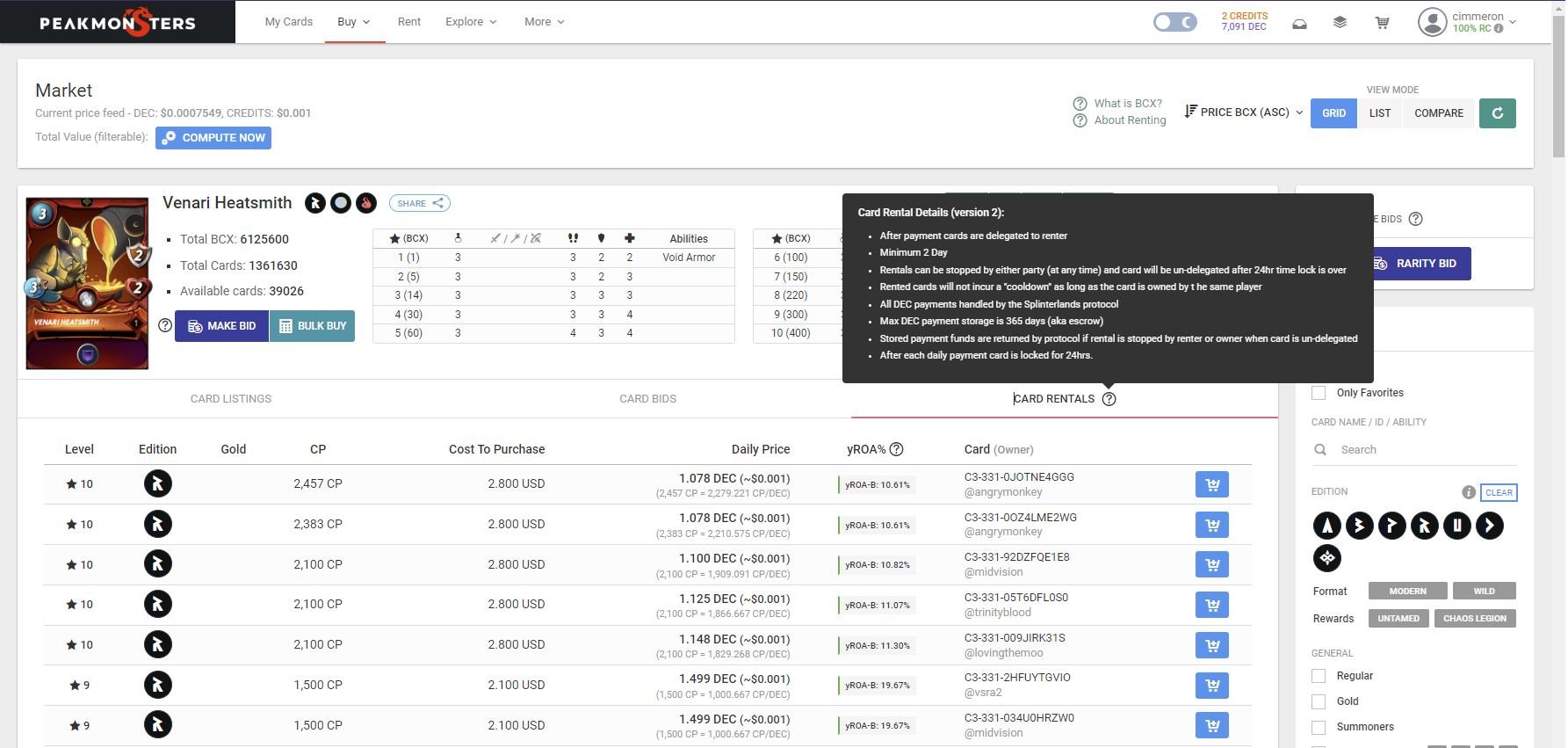Toggle the WILD format filter
Viewport: 1568px width, 748px height.
(1484, 592)
